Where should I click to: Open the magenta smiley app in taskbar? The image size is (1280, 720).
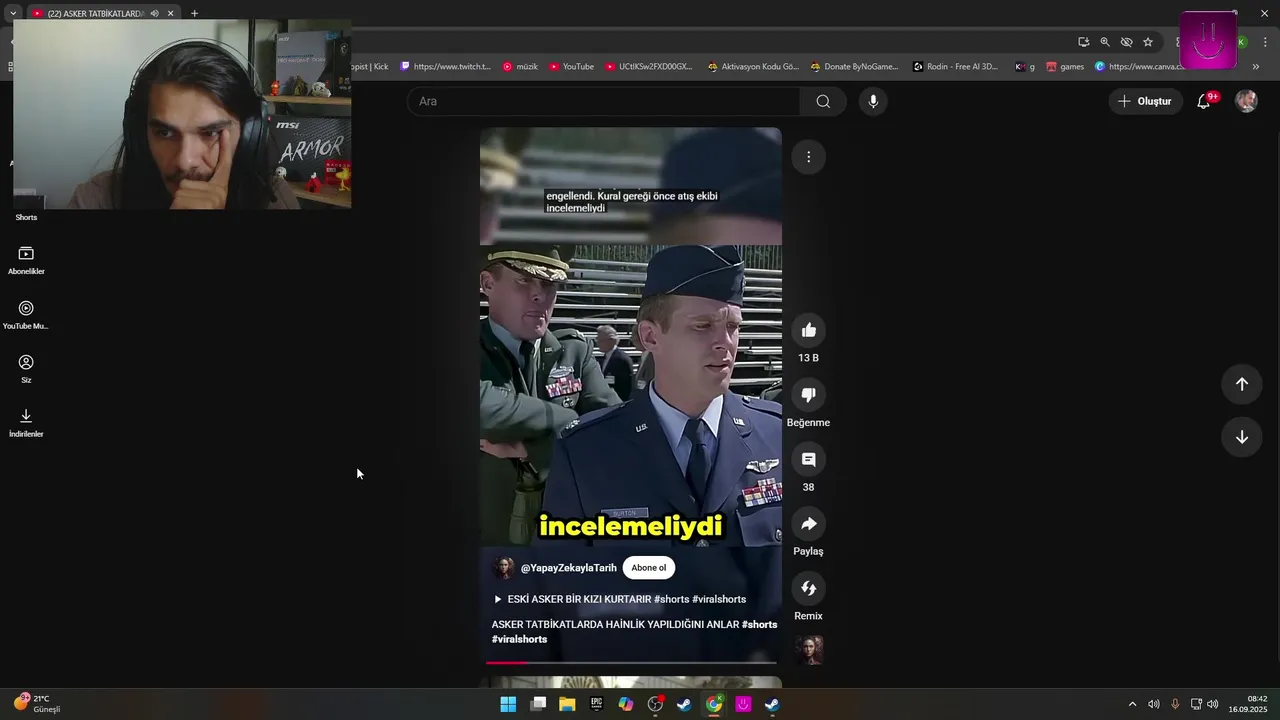tap(743, 704)
